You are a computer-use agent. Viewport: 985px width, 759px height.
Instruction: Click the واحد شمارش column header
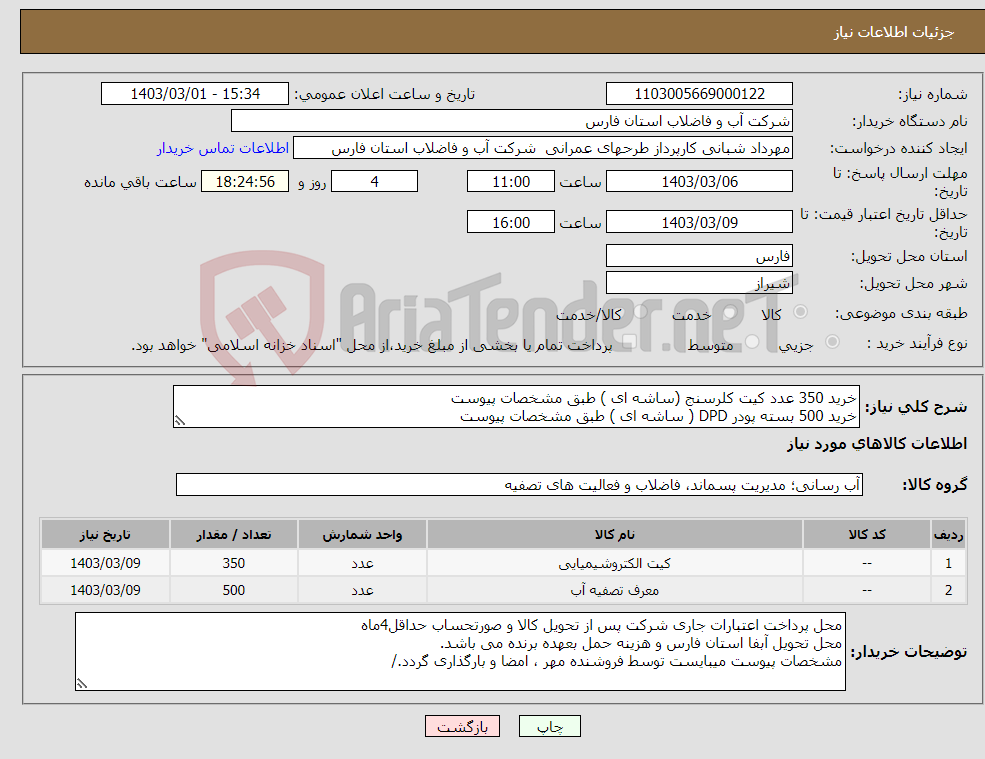pos(362,535)
